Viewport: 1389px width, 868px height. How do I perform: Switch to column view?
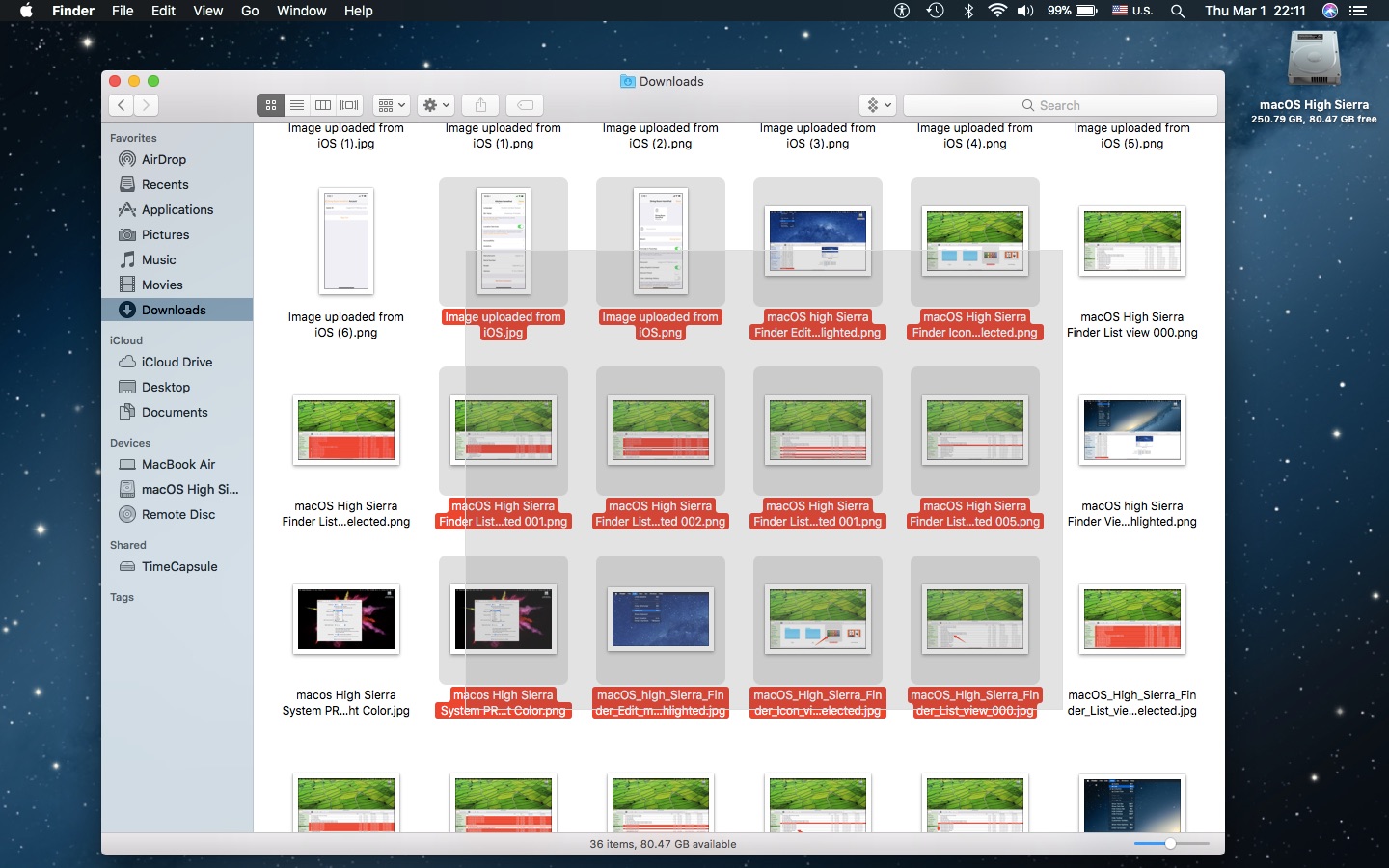pos(323,105)
